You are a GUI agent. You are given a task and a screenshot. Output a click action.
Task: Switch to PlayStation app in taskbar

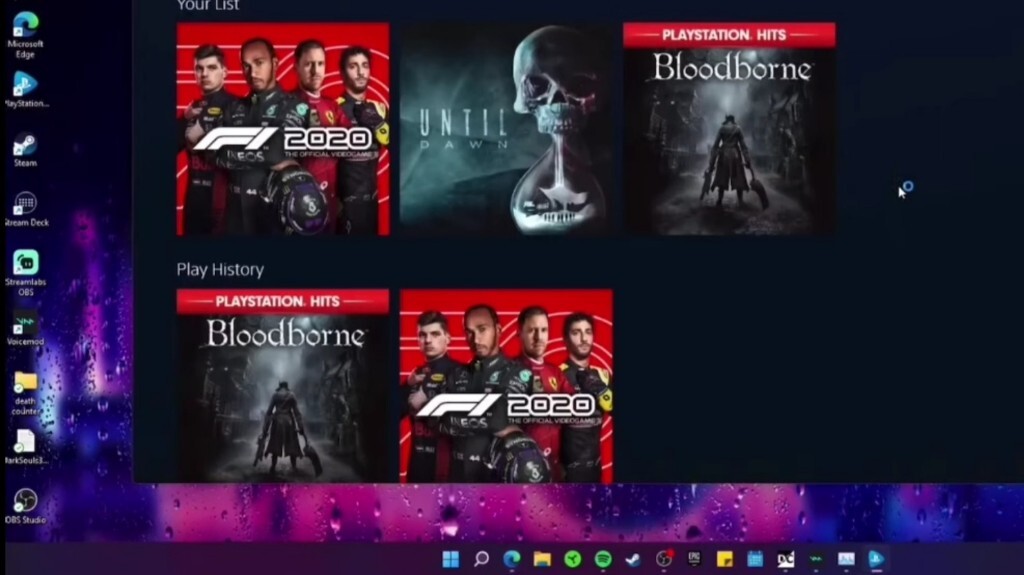point(876,559)
